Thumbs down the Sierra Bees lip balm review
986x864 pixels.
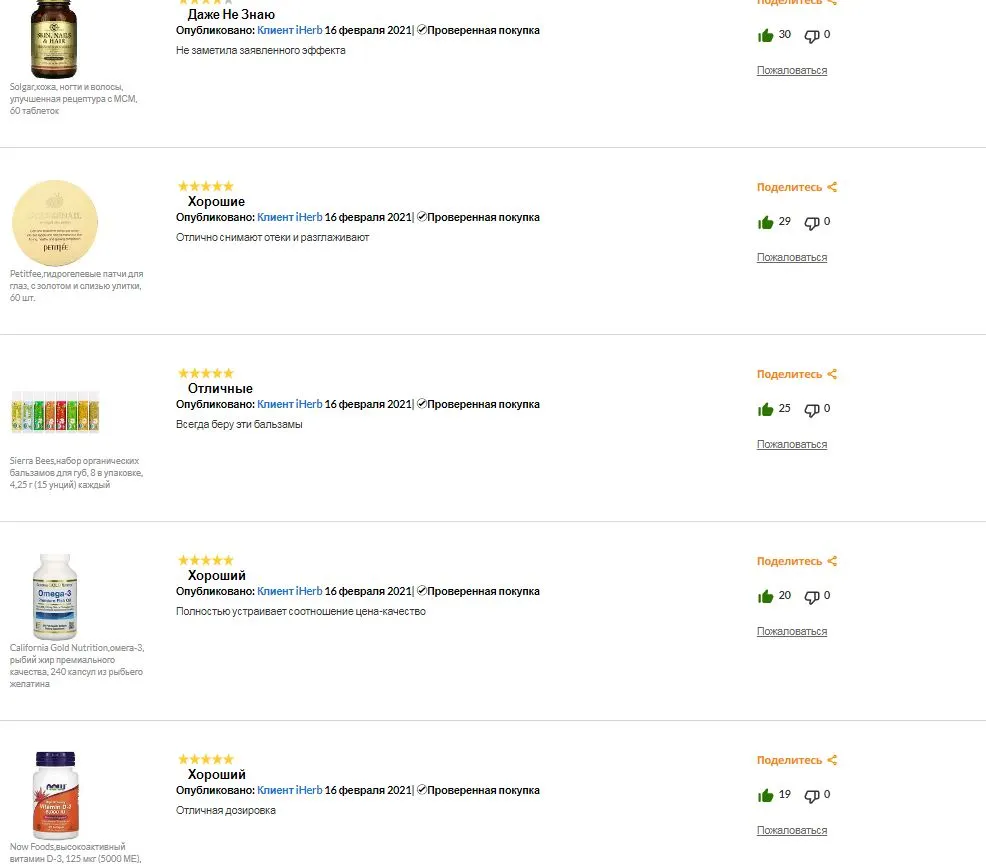click(x=812, y=410)
